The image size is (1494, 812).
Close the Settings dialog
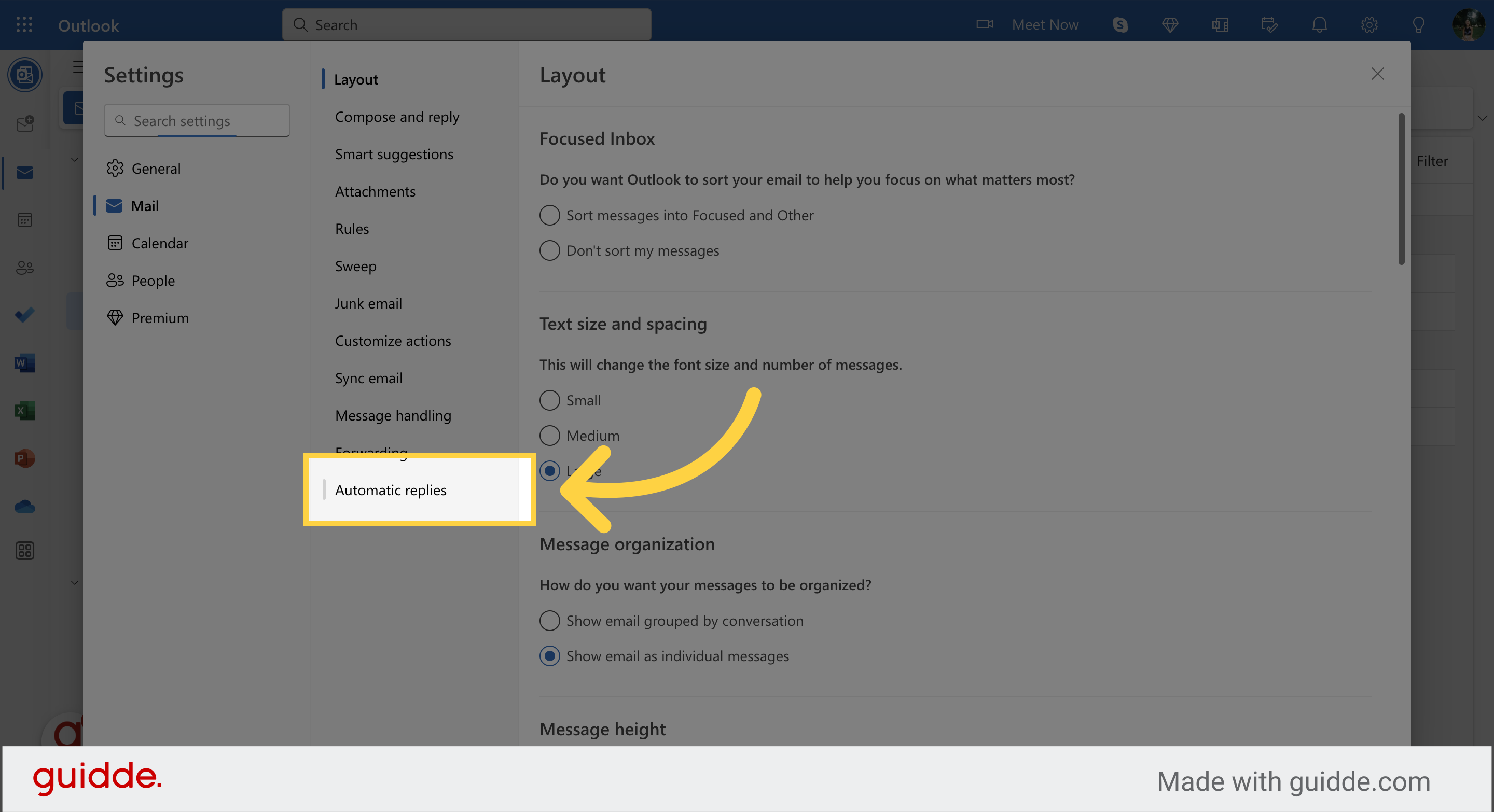pos(1377,74)
